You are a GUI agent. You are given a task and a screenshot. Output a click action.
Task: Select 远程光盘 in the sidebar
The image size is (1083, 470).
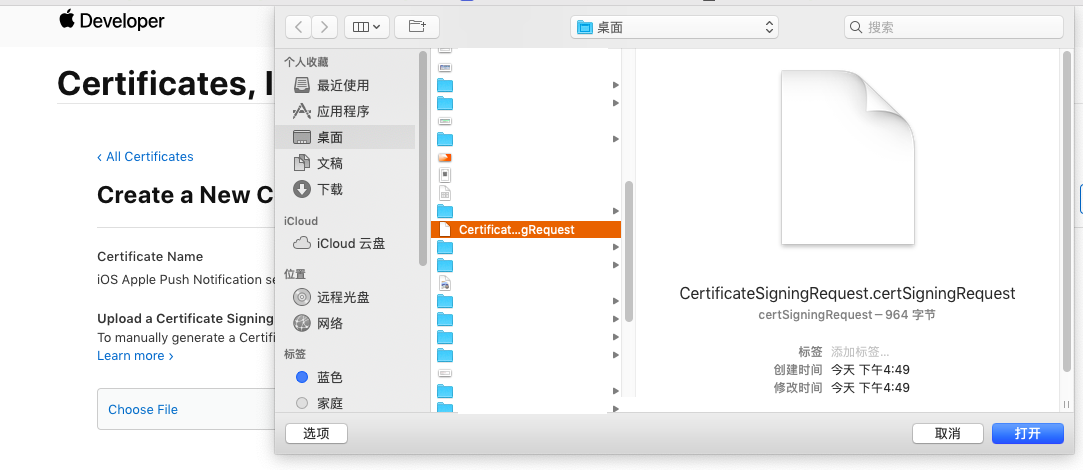point(345,297)
